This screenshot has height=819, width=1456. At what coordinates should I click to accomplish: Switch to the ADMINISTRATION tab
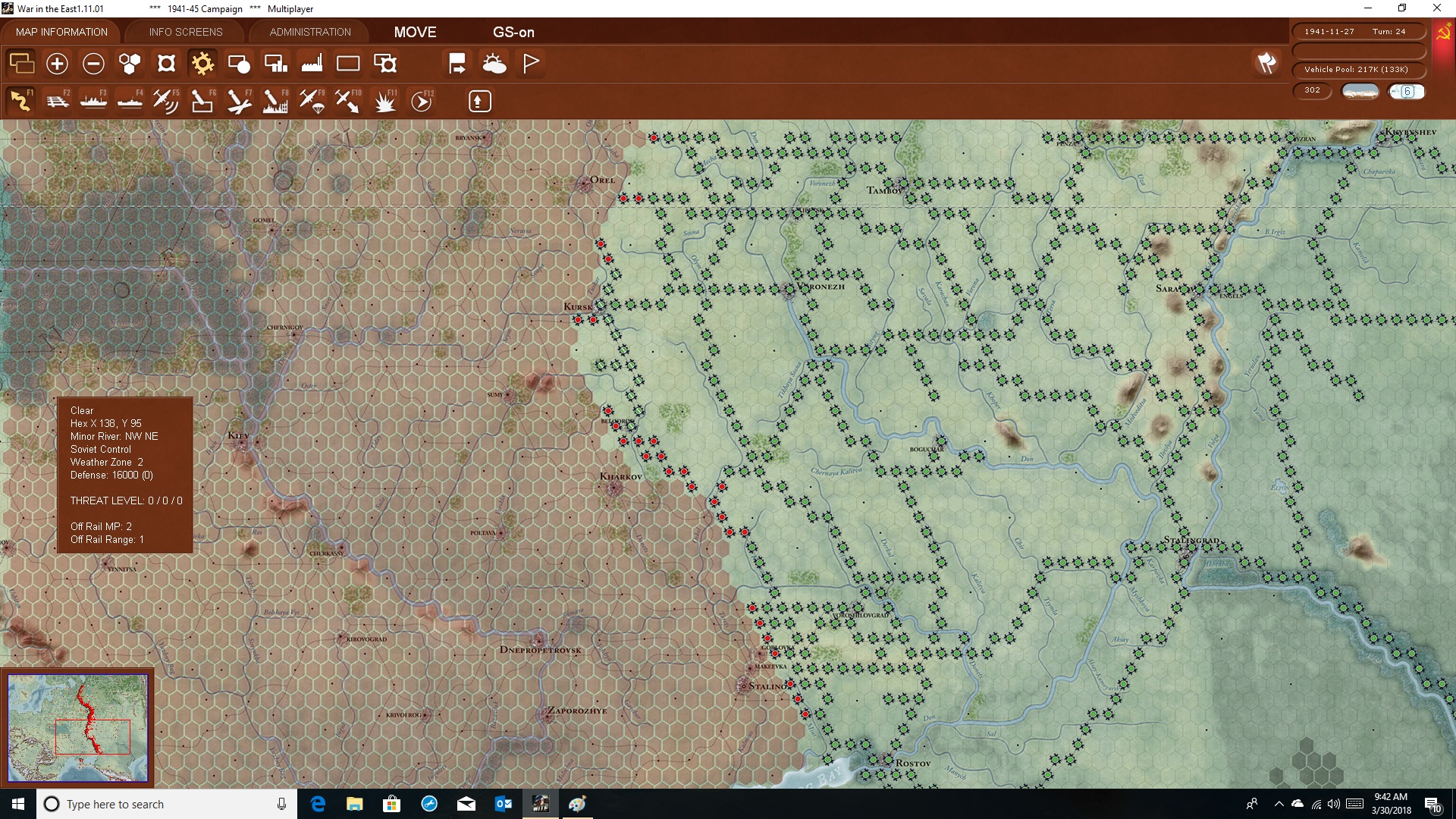coord(310,32)
